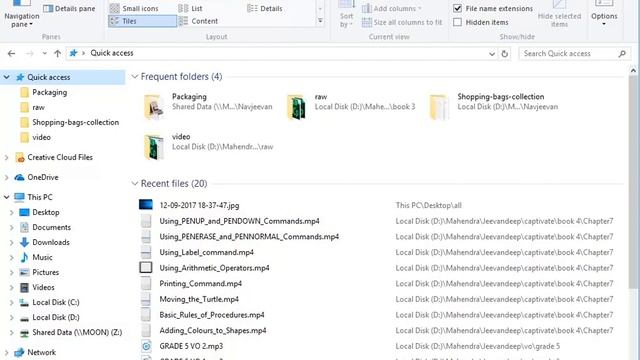This screenshot has width=640, height=360.
Task: Select Using_Label_command.mp4 file
Action: pyautogui.click(x=207, y=252)
